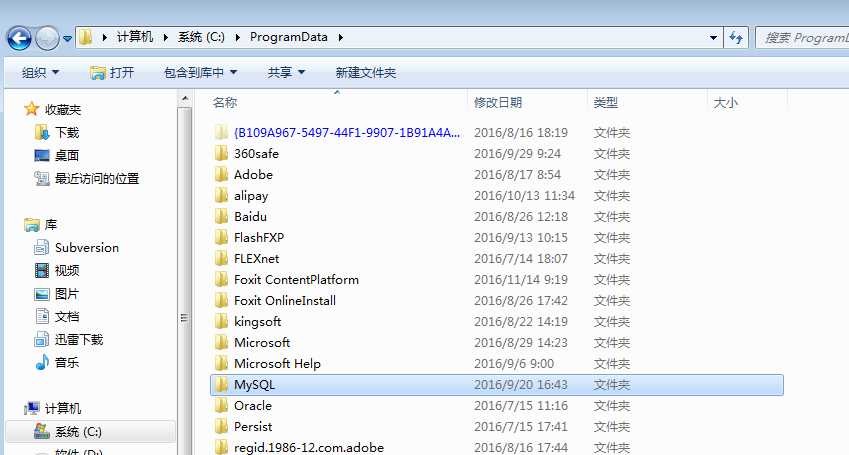Click folder icon of kingsoft

tap(221, 322)
